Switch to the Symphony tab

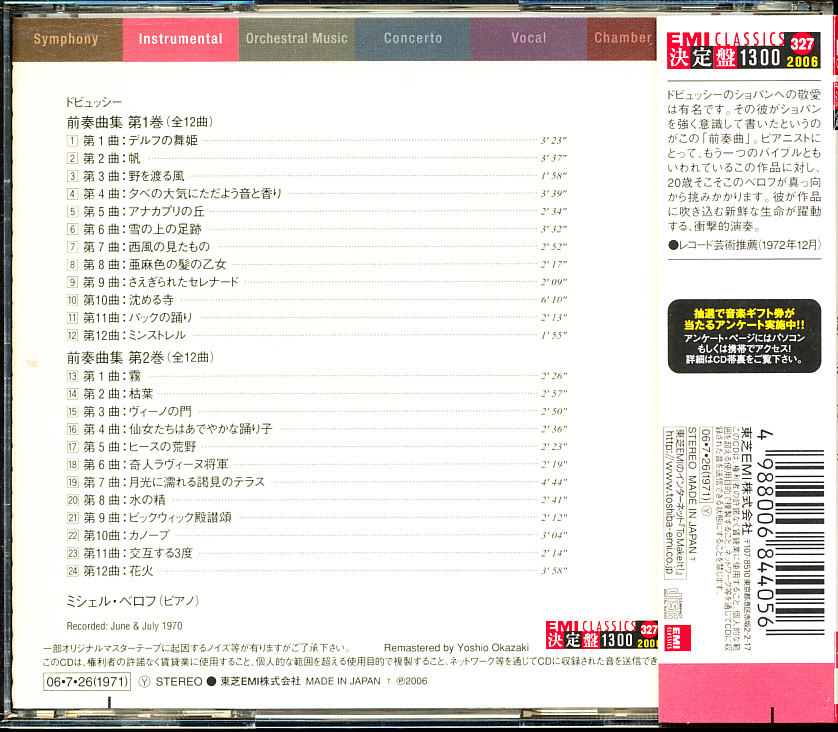point(66,38)
